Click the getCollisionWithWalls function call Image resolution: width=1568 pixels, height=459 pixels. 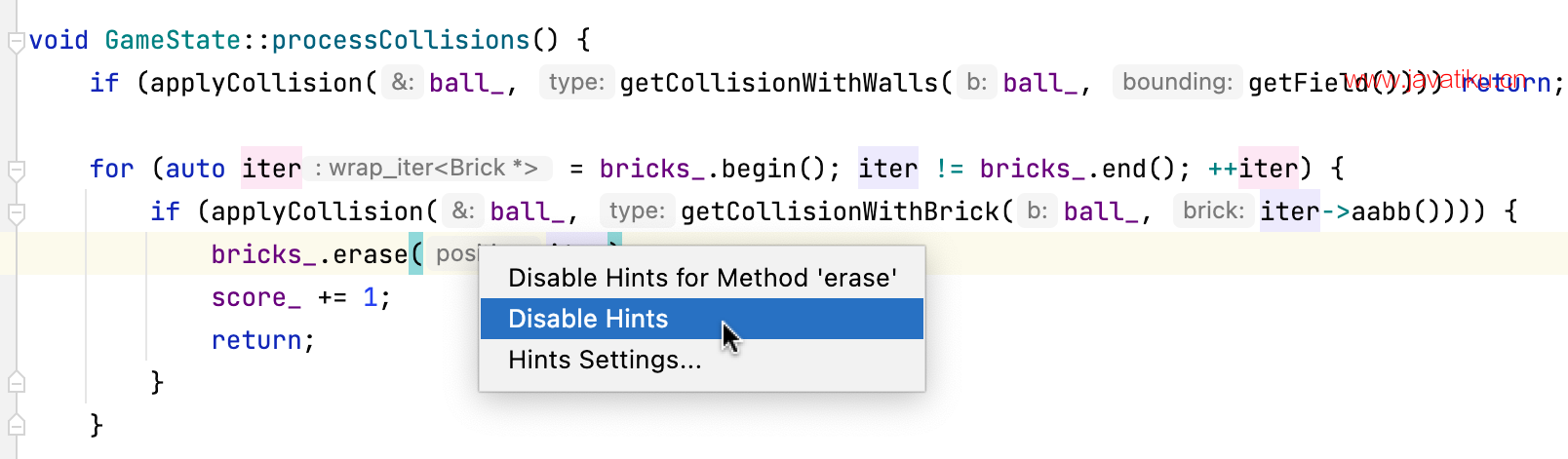(x=779, y=83)
